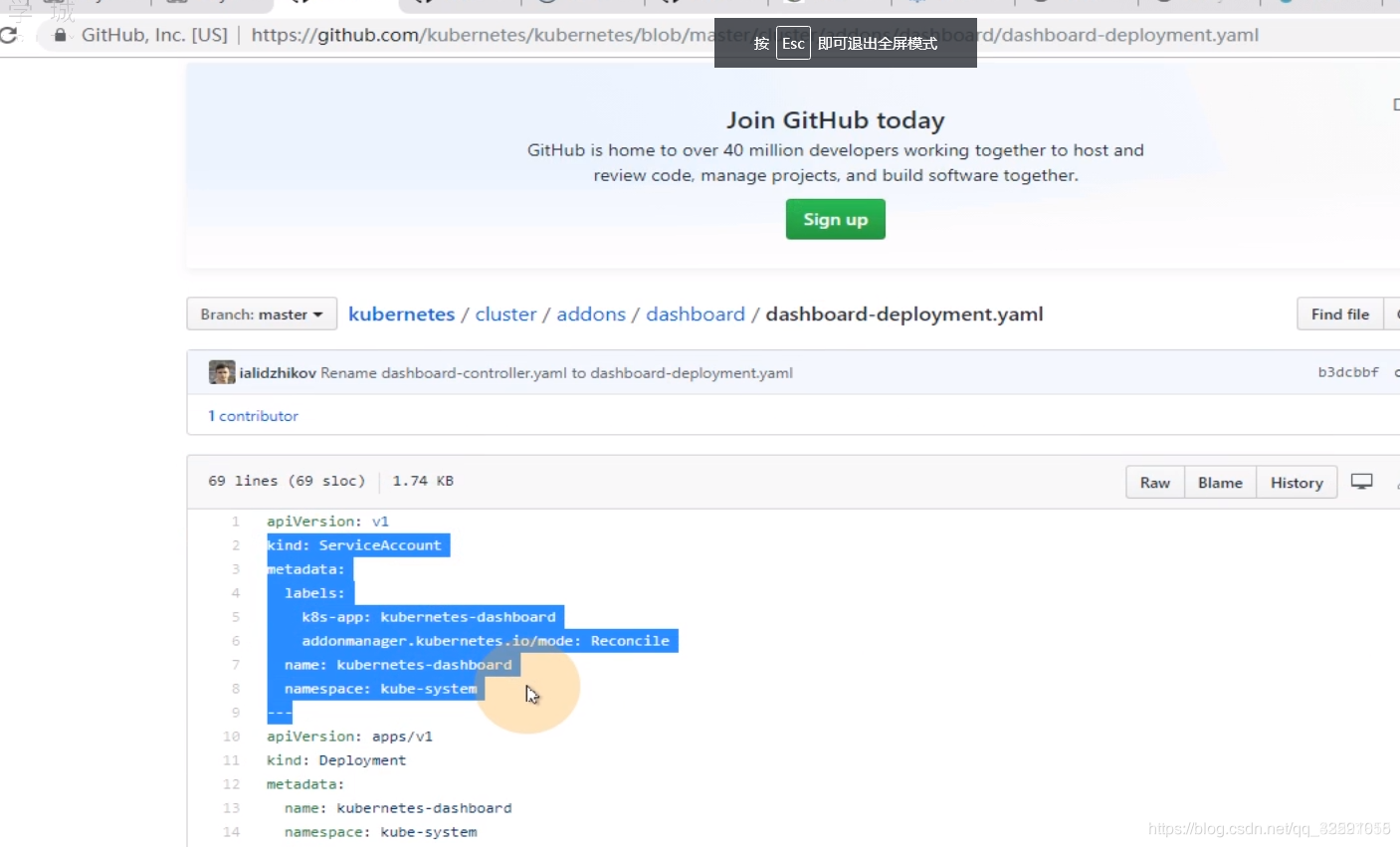This screenshot has height=847, width=1400.
Task: Click the ialidzhikov avatar image
Action: [x=222, y=372]
